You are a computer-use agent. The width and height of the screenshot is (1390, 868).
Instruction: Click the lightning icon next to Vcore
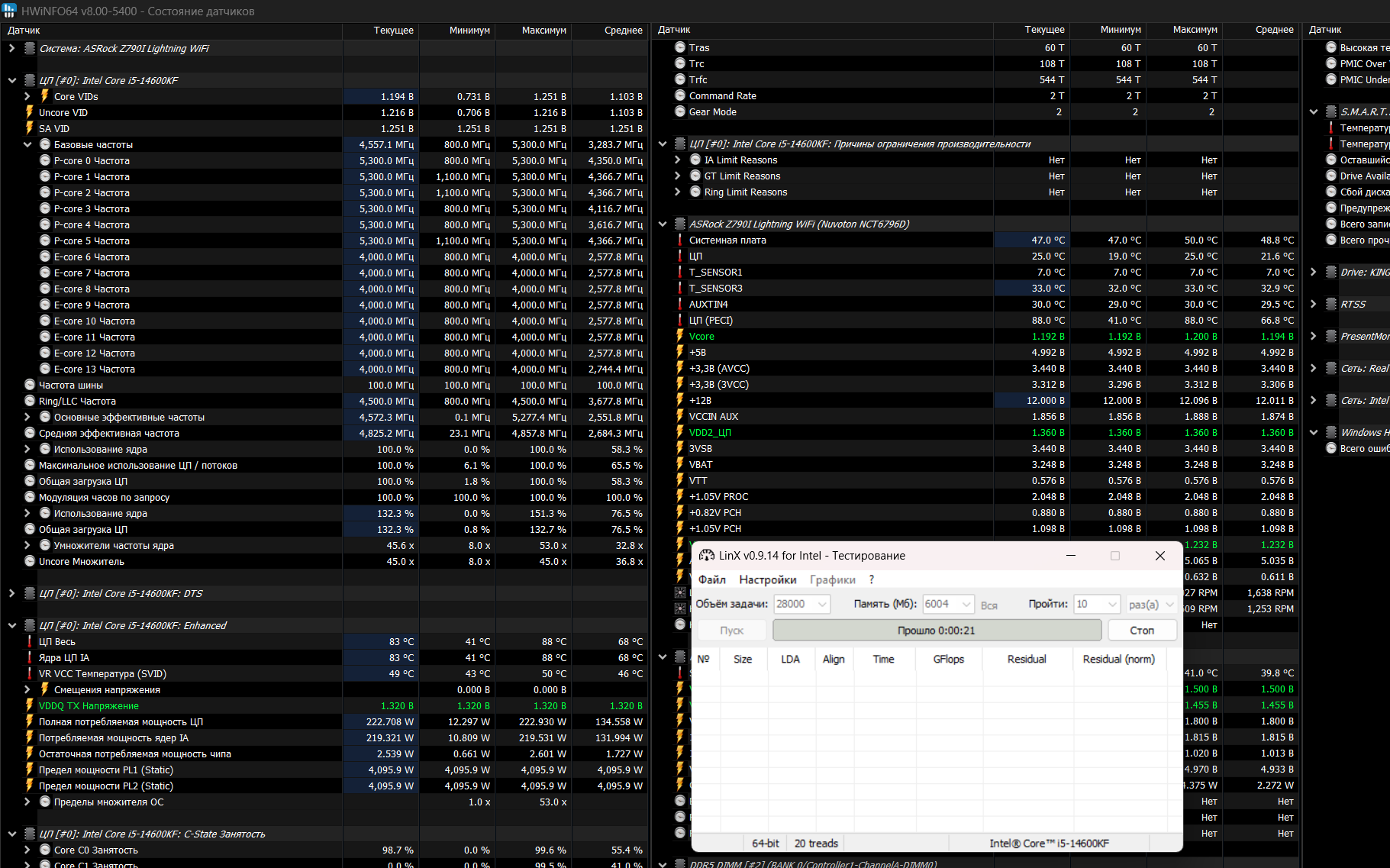(x=680, y=336)
